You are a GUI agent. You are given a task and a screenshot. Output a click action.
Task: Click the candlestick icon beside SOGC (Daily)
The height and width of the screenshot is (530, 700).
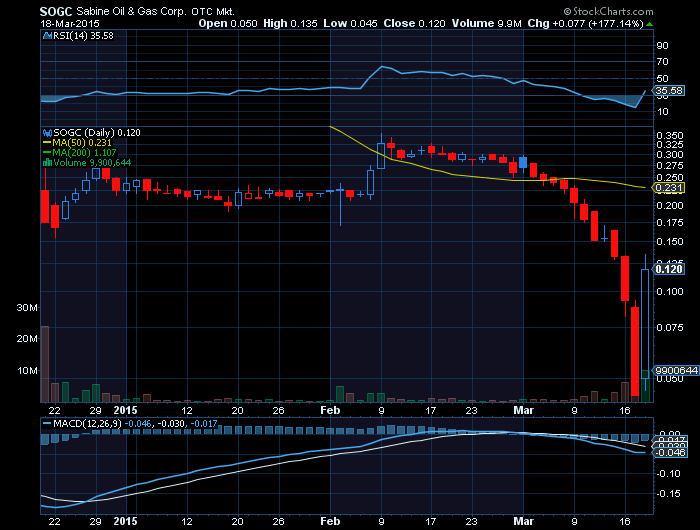pyautogui.click(x=47, y=133)
